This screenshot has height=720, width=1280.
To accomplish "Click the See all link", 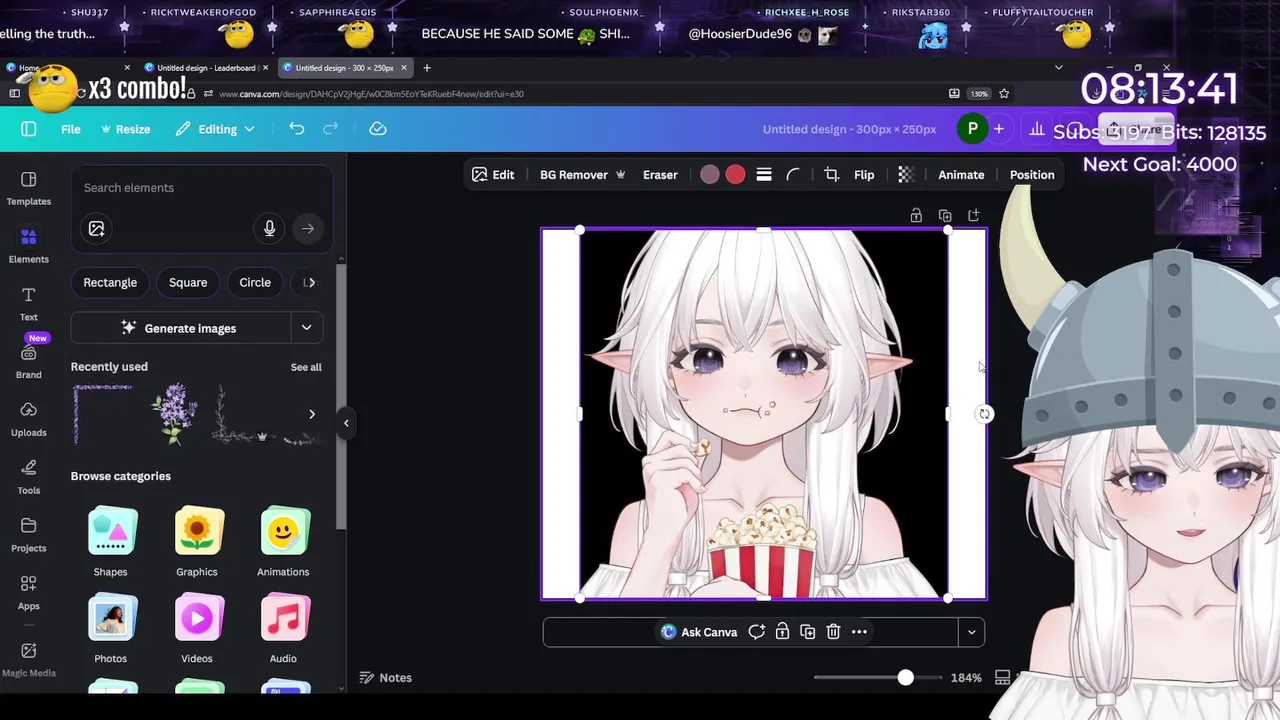I will (x=306, y=367).
